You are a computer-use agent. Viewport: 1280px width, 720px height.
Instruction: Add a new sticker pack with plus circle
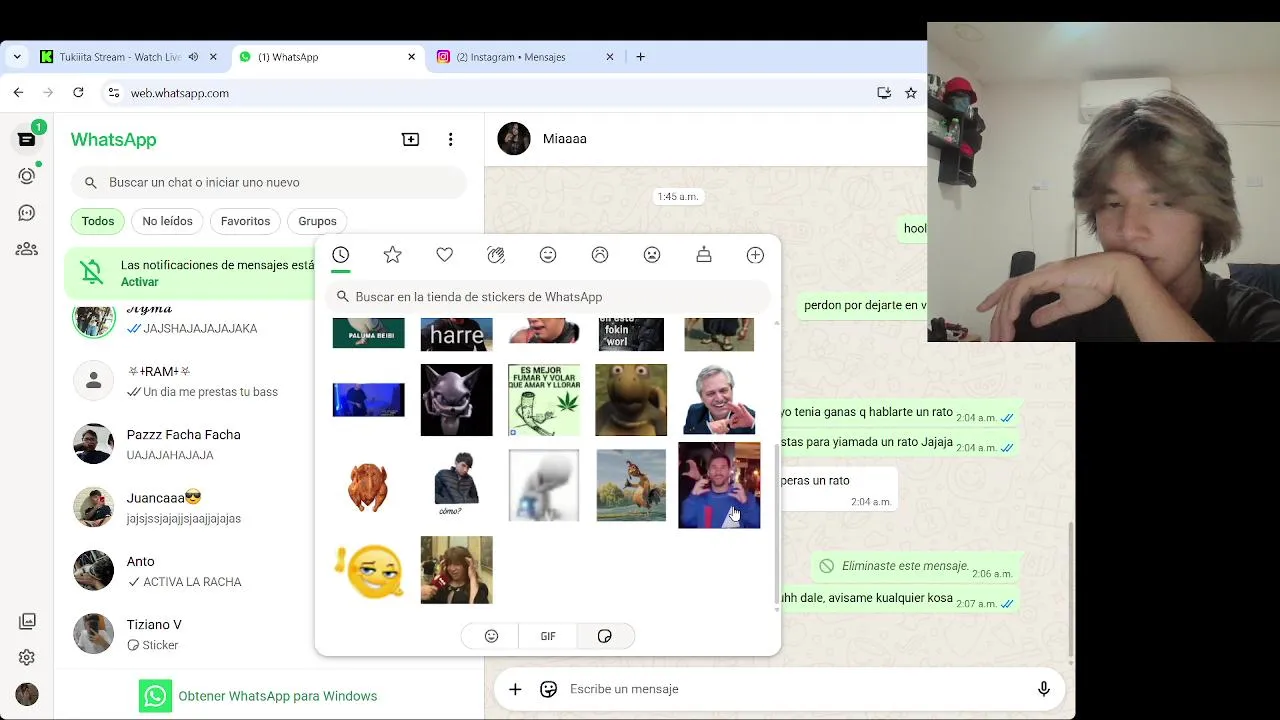click(x=755, y=255)
